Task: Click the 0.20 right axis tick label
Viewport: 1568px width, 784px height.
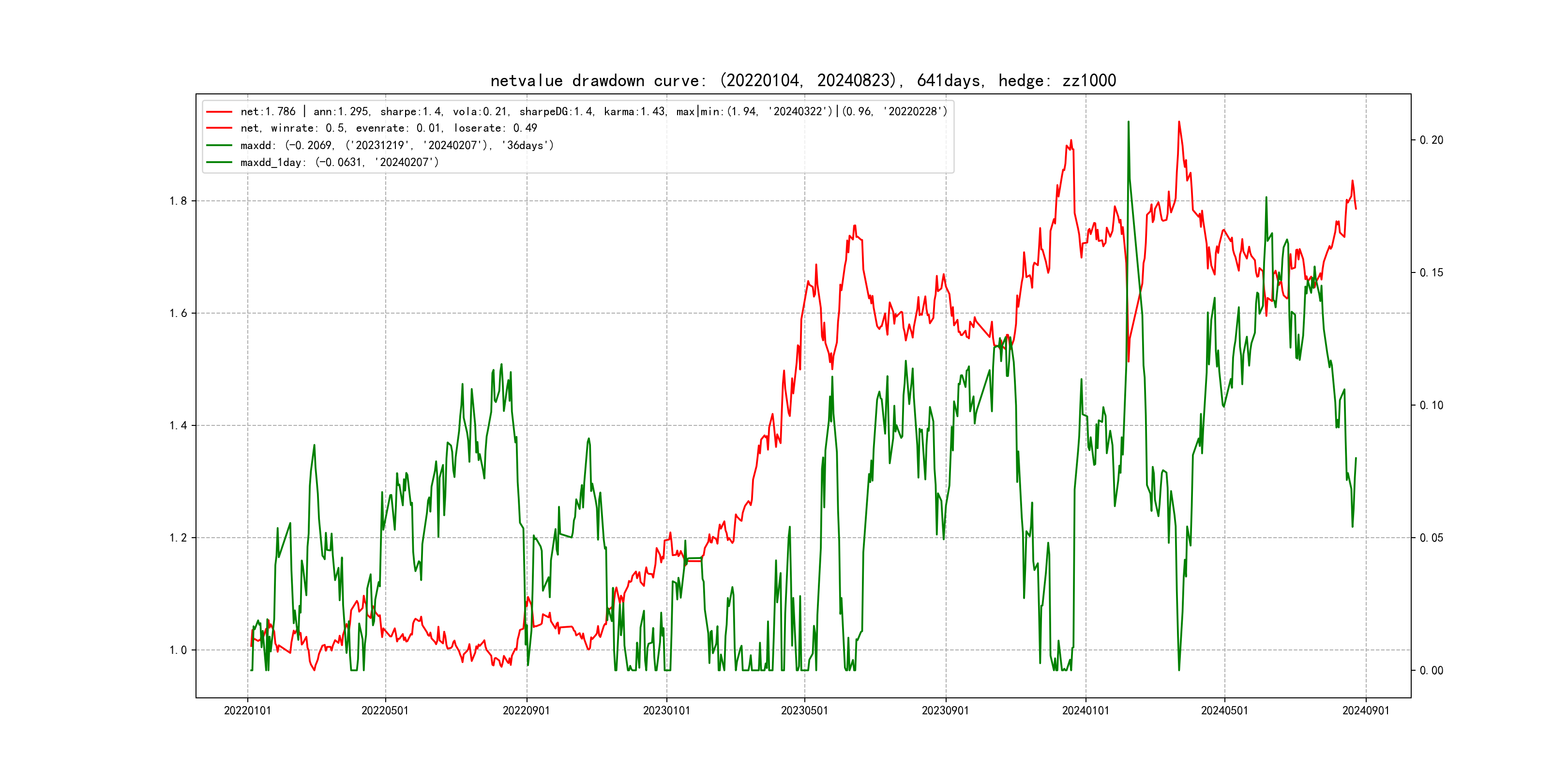Action: 1431,141
